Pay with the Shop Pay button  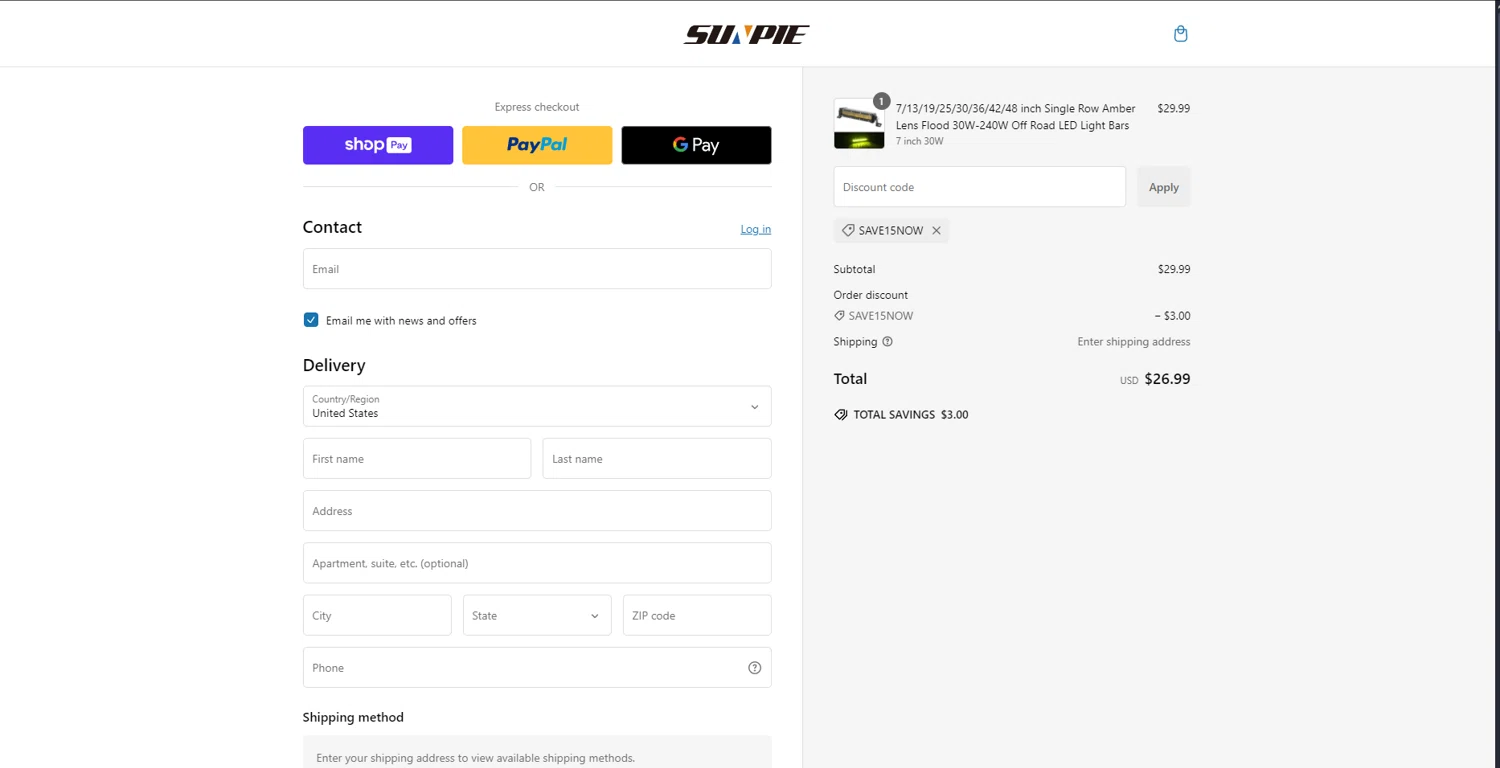click(378, 145)
